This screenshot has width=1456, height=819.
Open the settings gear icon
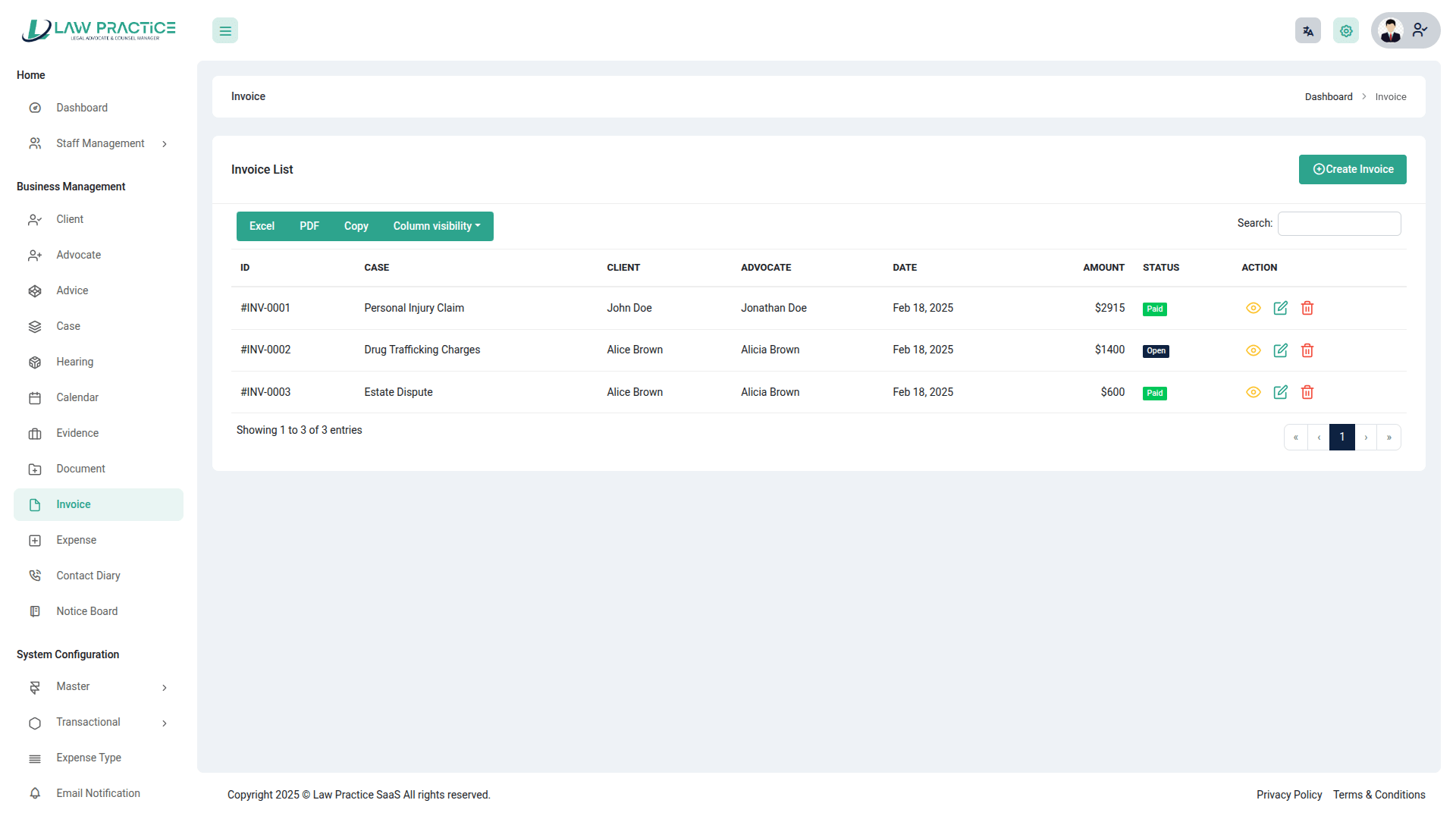pyautogui.click(x=1346, y=31)
